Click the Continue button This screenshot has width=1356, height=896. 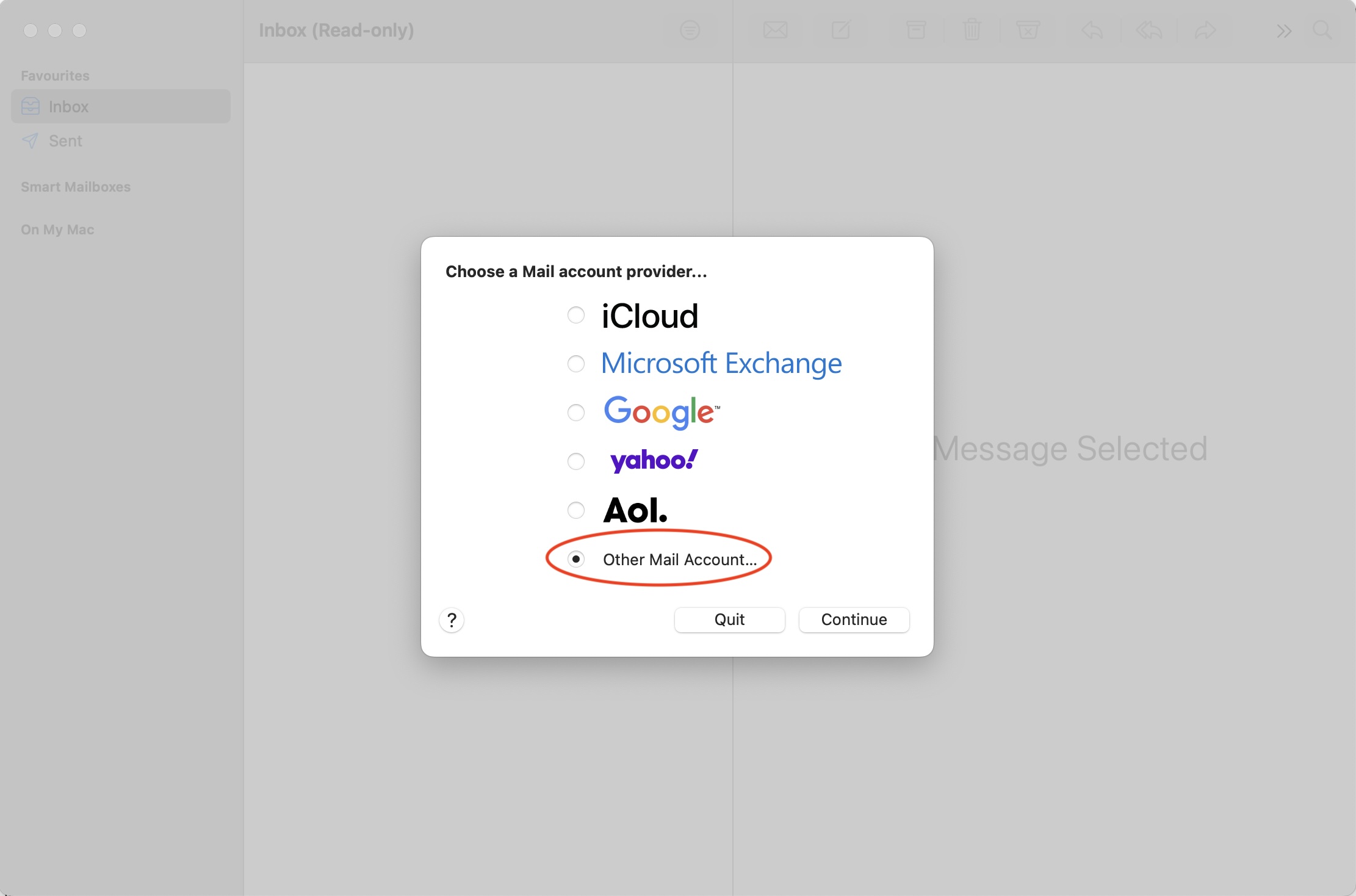(x=854, y=620)
